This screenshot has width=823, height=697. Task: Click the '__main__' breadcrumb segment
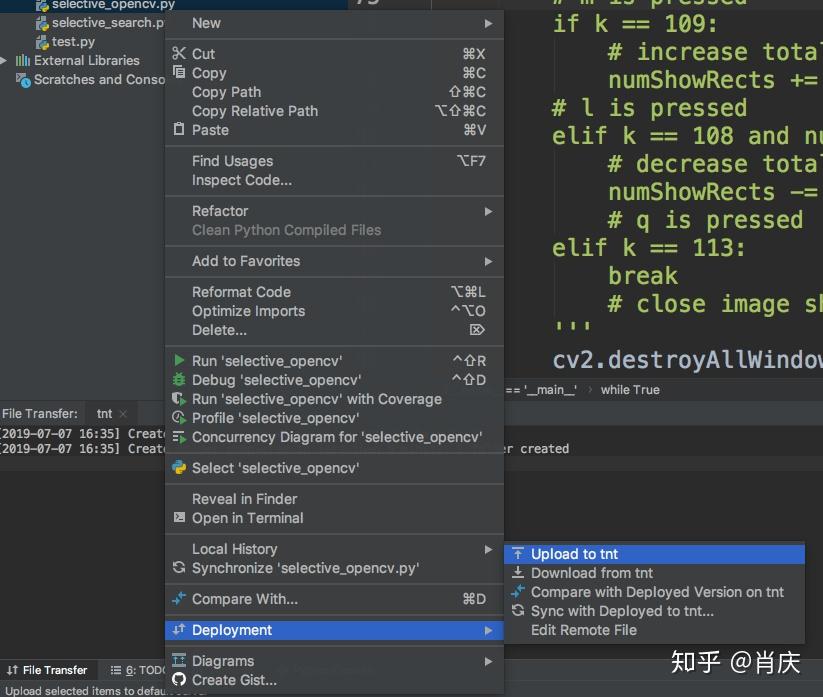click(541, 389)
